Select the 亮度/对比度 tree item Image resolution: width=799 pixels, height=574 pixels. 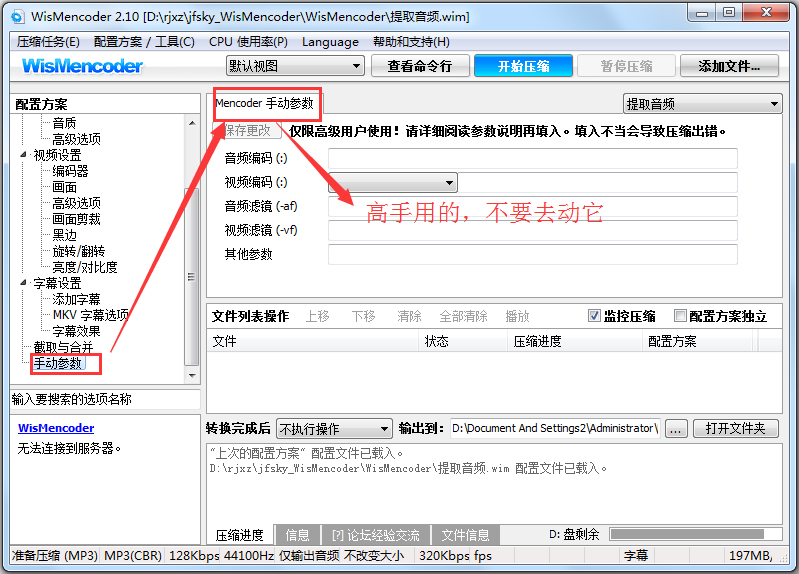coord(85,267)
